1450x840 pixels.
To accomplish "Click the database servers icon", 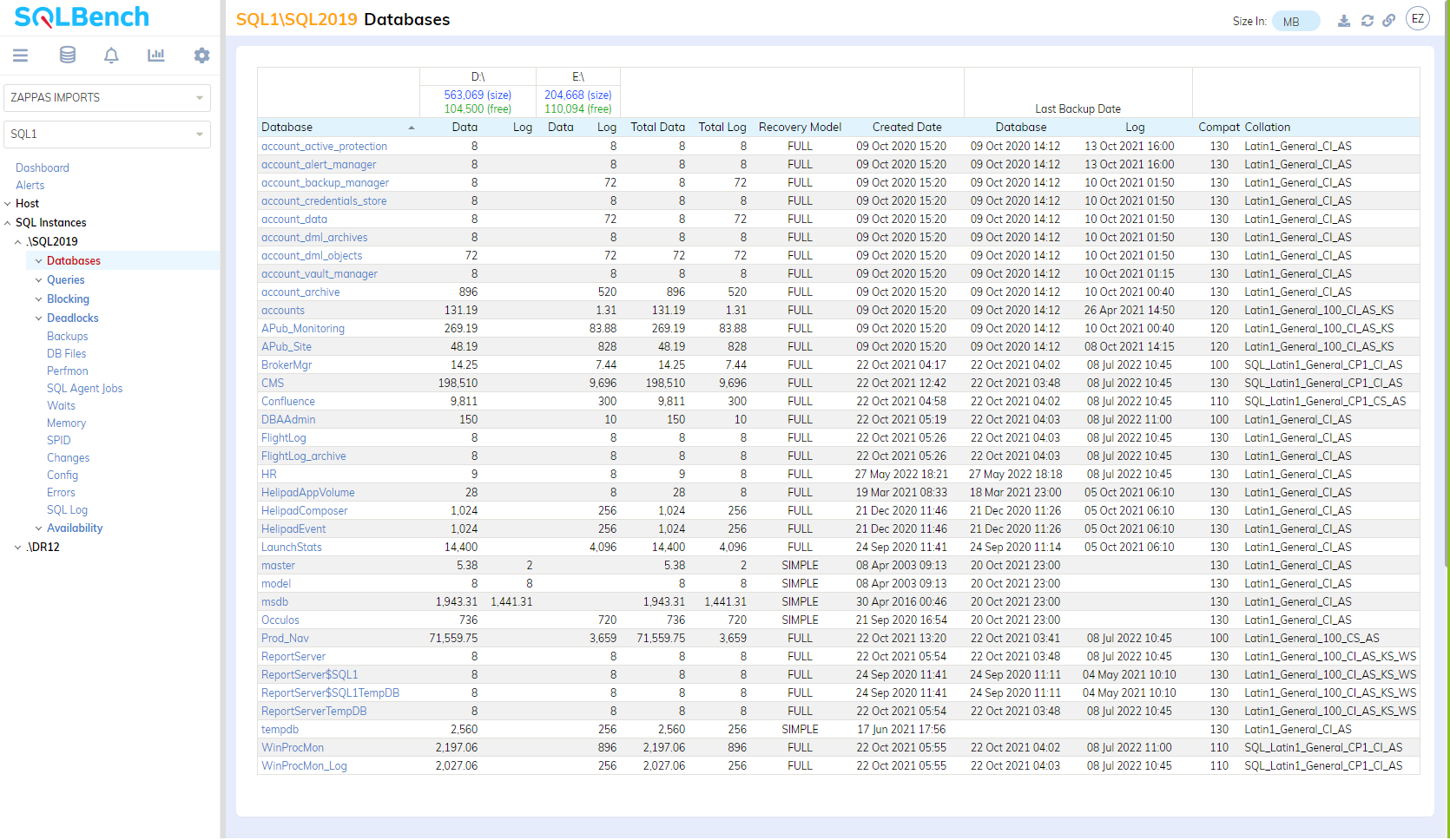I will (67, 56).
